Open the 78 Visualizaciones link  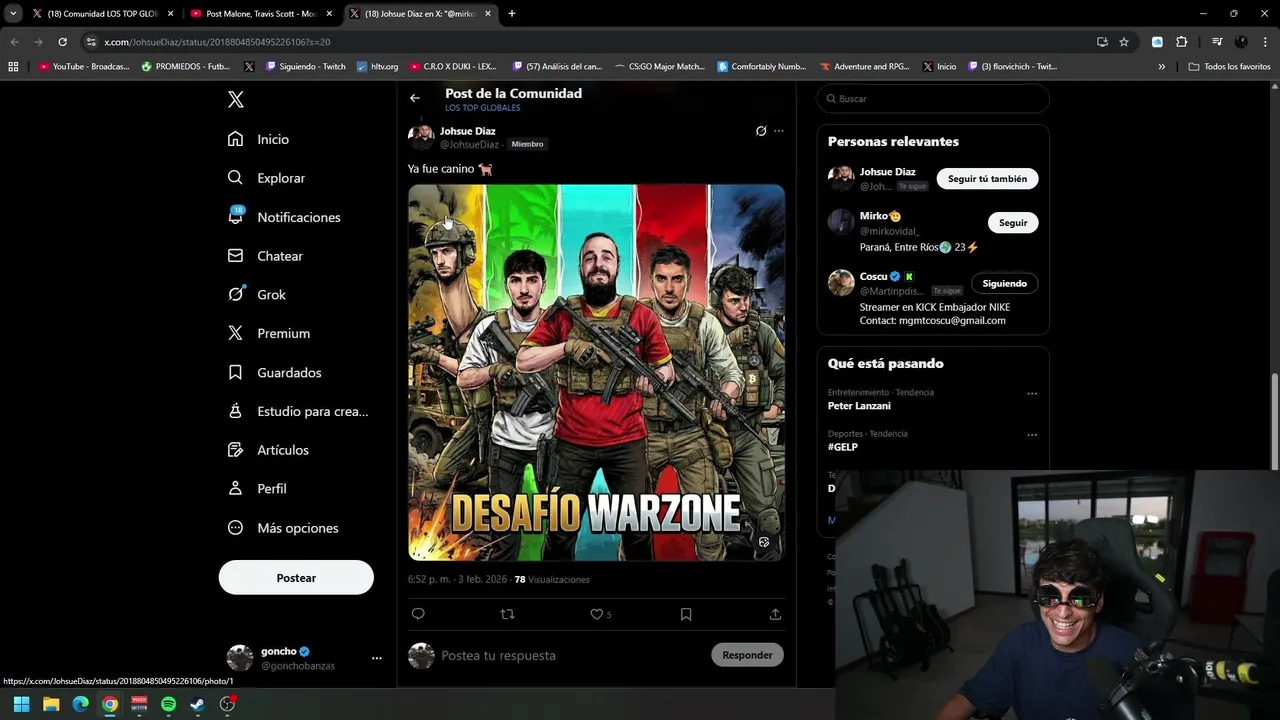click(x=552, y=580)
